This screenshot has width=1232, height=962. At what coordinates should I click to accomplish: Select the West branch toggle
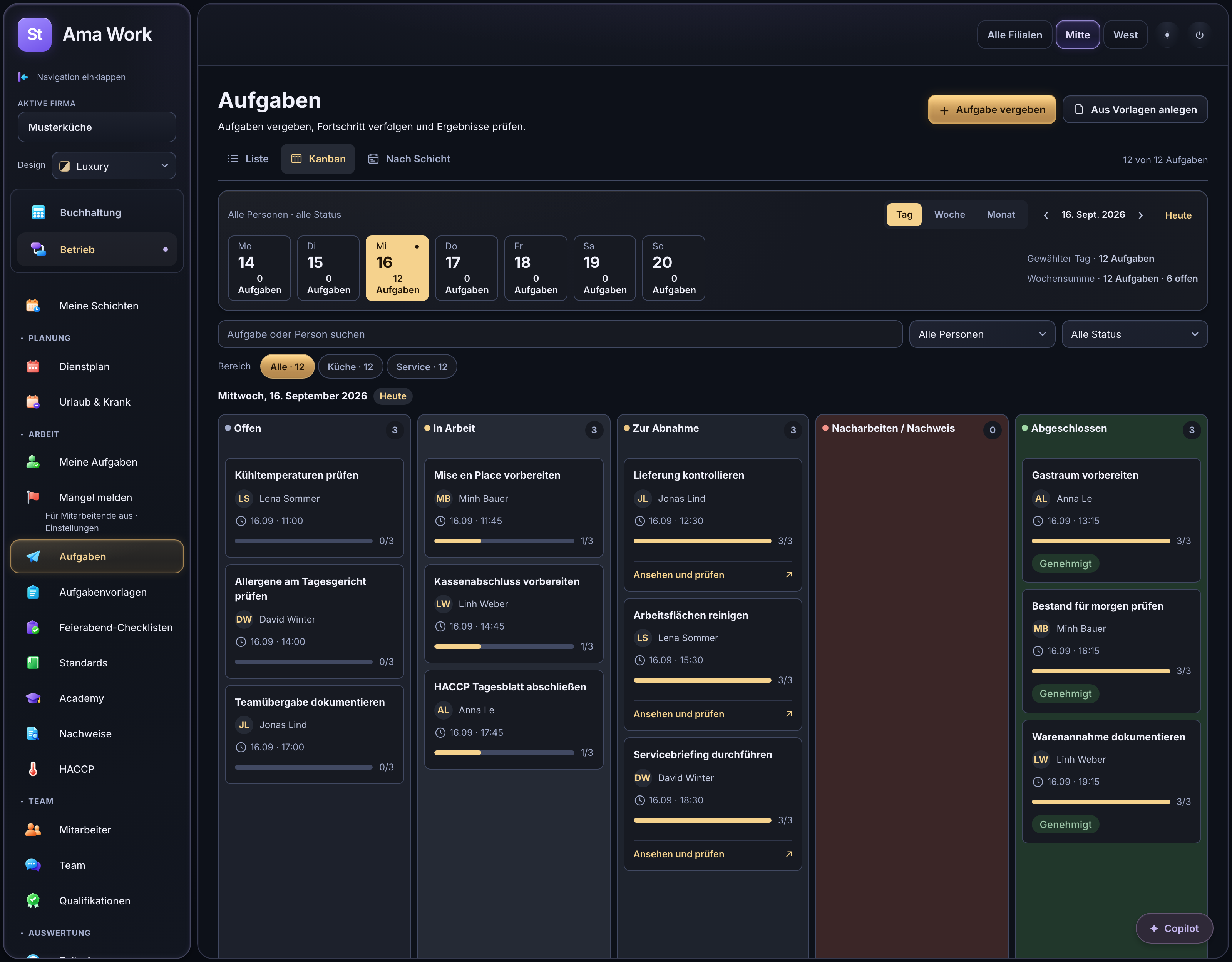(x=1125, y=35)
